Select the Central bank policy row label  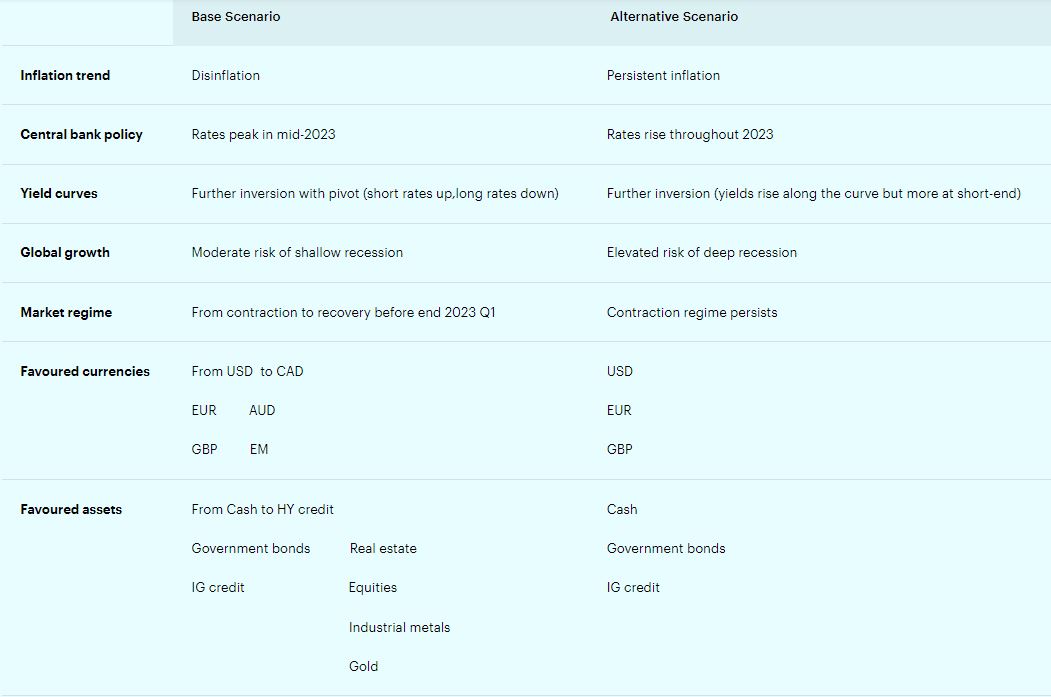pos(81,134)
